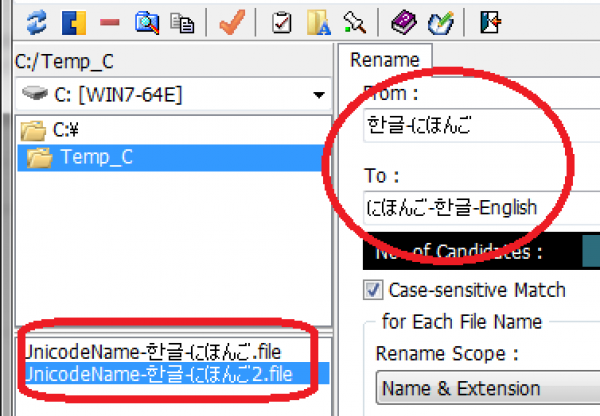Click the orange checkmark icon
The height and width of the screenshot is (416, 600).
232,22
